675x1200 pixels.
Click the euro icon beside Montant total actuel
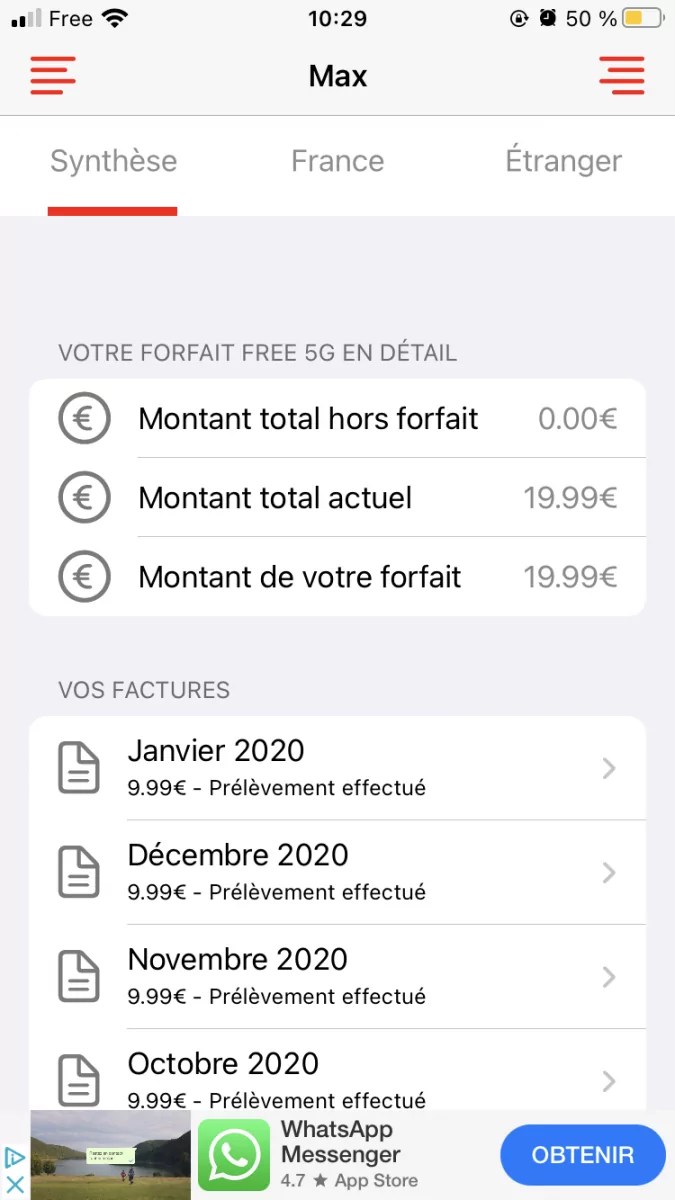pyautogui.click(x=84, y=497)
